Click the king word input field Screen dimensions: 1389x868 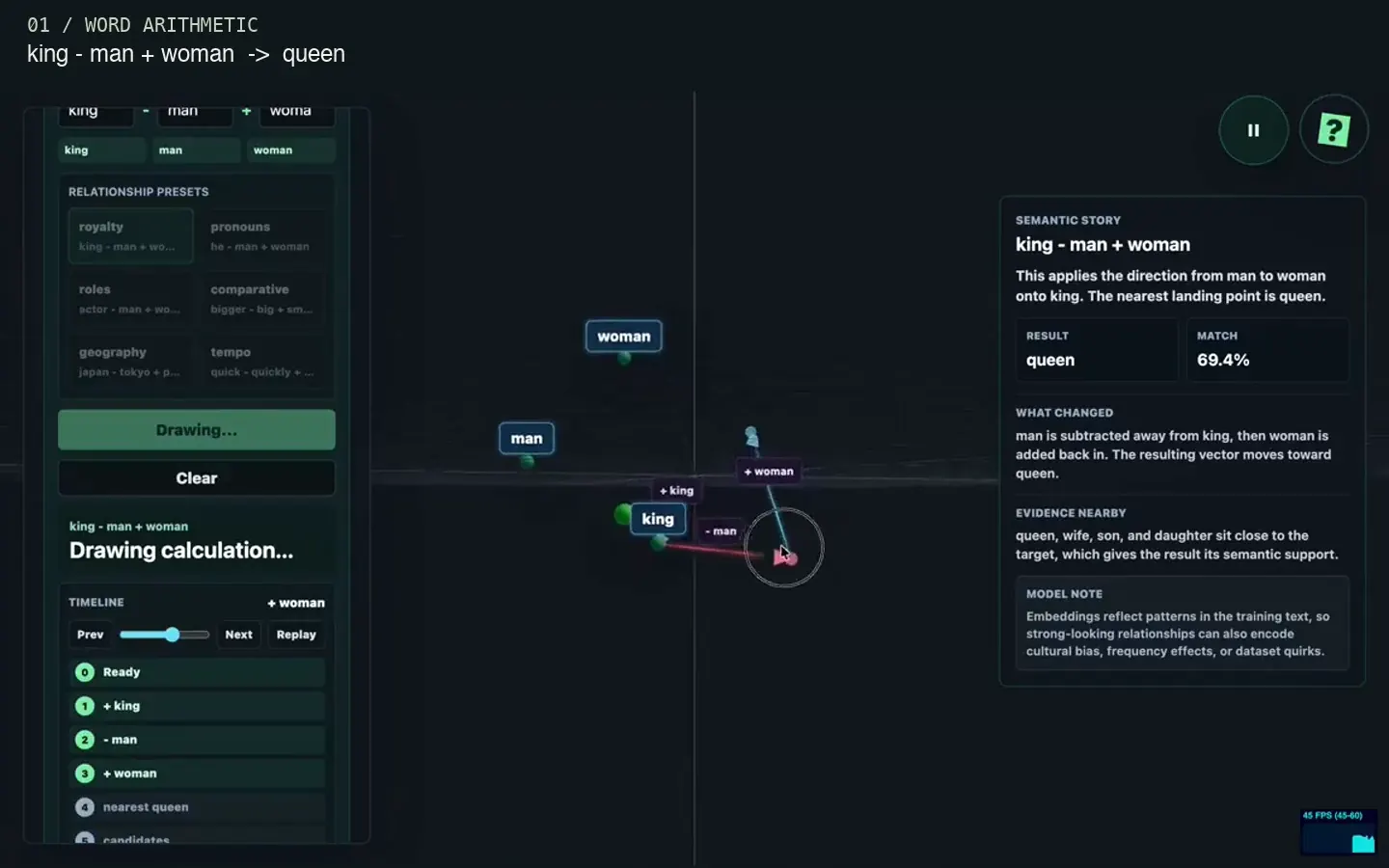click(x=96, y=114)
